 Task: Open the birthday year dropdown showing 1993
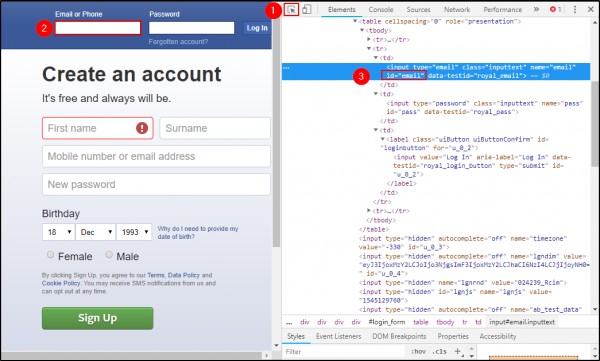coord(134,232)
